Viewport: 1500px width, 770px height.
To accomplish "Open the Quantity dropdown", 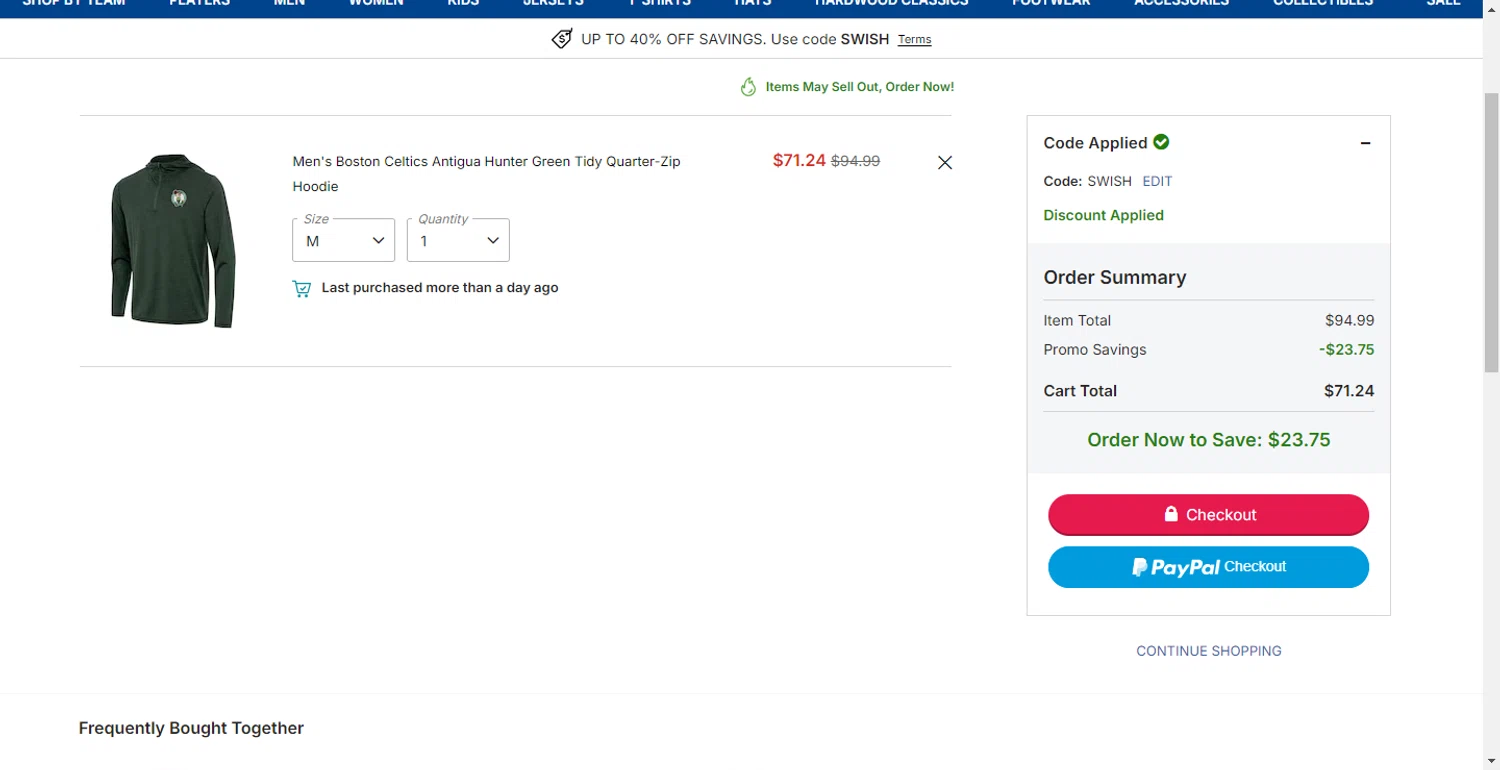I will coord(458,240).
